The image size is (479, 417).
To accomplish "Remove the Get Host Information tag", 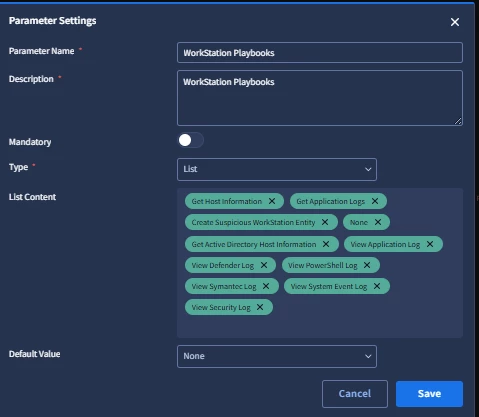I will [272, 201].
